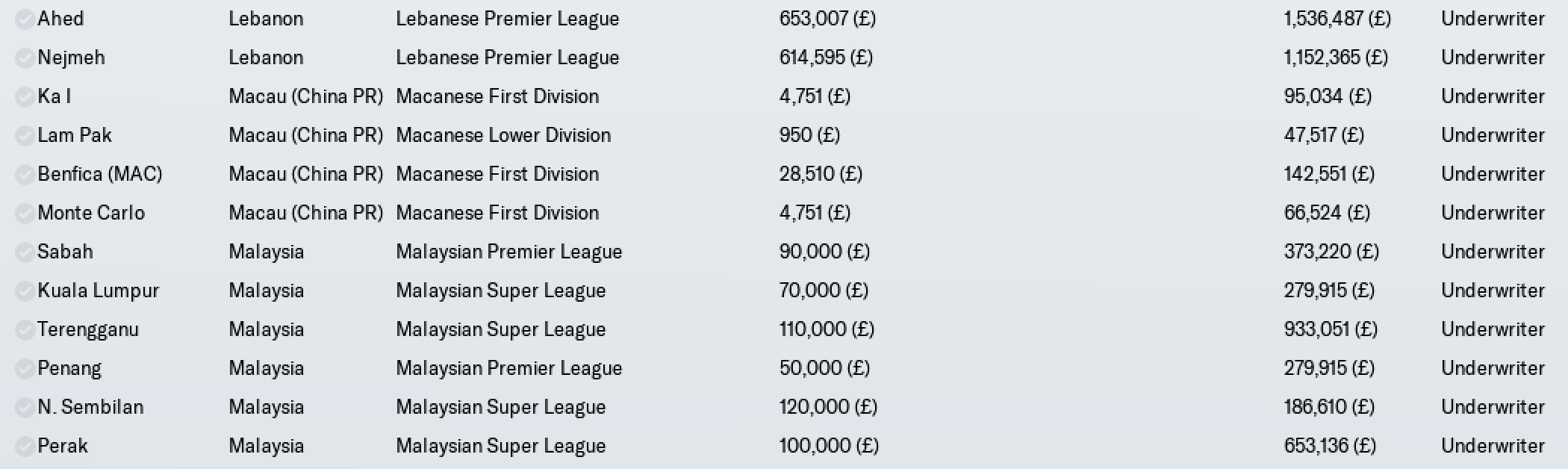Click Malaysia nation in the Penang row
1568x469 pixels.
(x=267, y=369)
